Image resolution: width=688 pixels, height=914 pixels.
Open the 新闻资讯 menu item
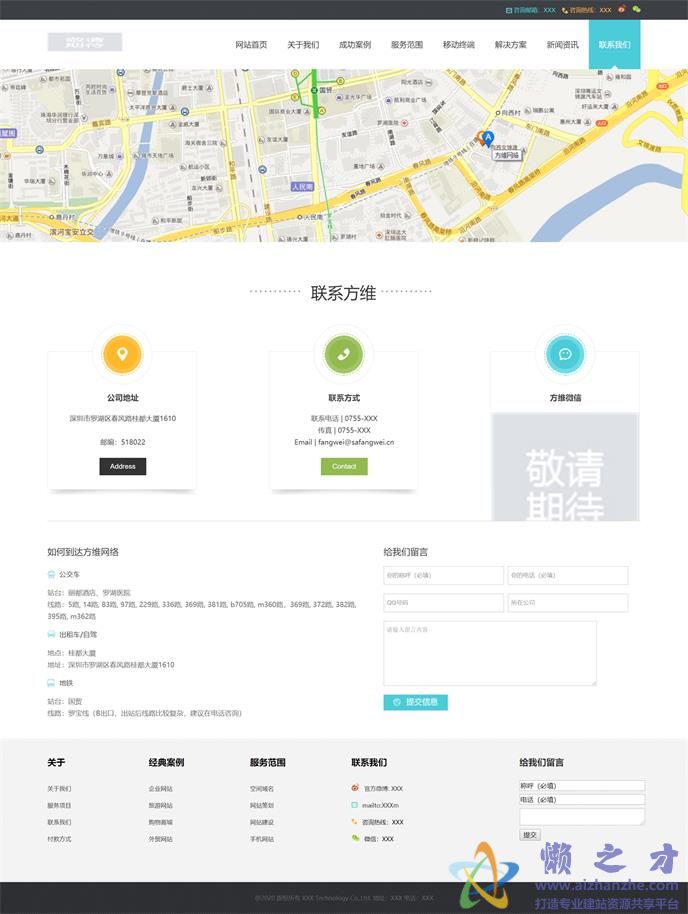coord(563,44)
